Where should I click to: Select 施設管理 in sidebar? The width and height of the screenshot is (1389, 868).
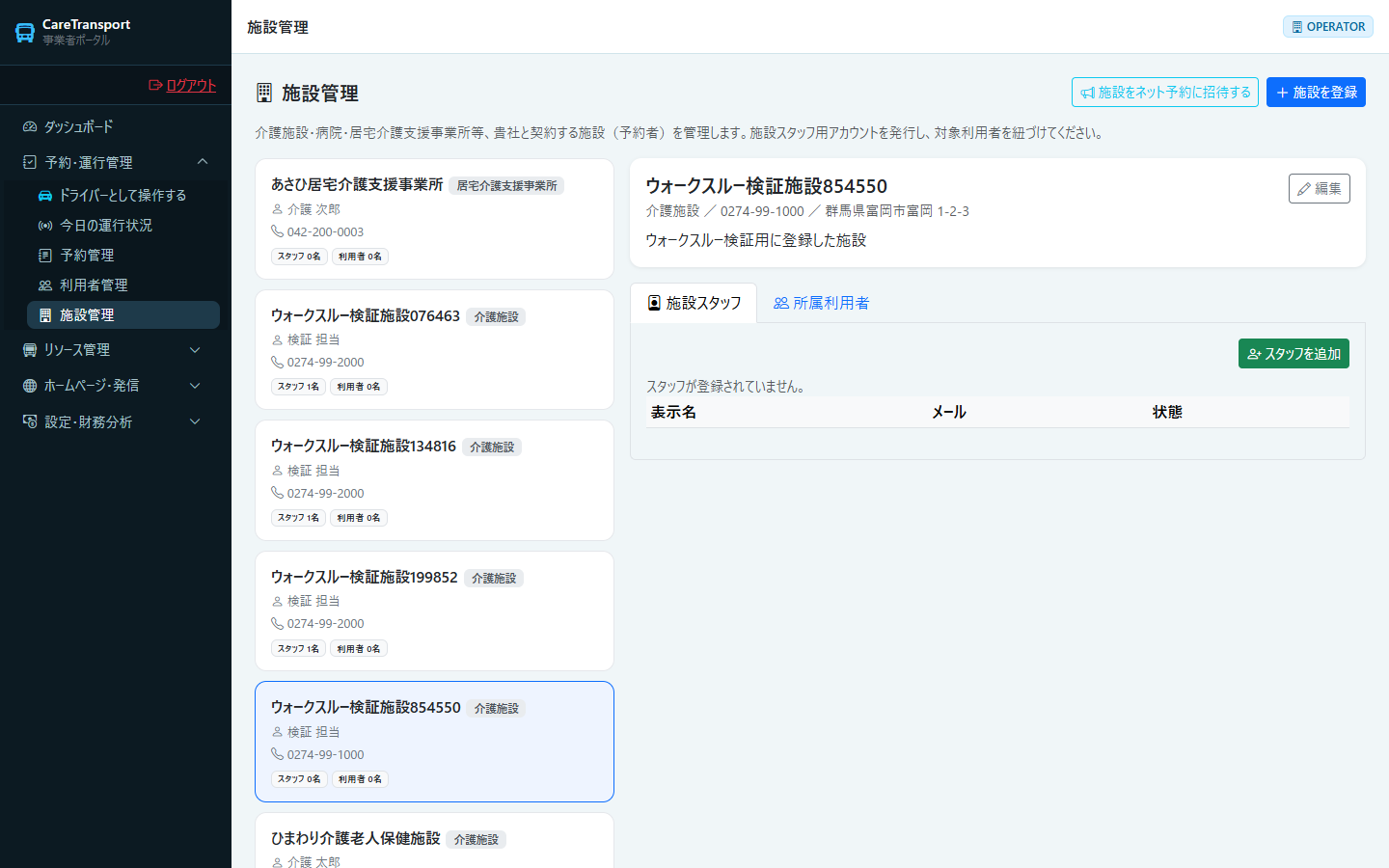tap(123, 314)
